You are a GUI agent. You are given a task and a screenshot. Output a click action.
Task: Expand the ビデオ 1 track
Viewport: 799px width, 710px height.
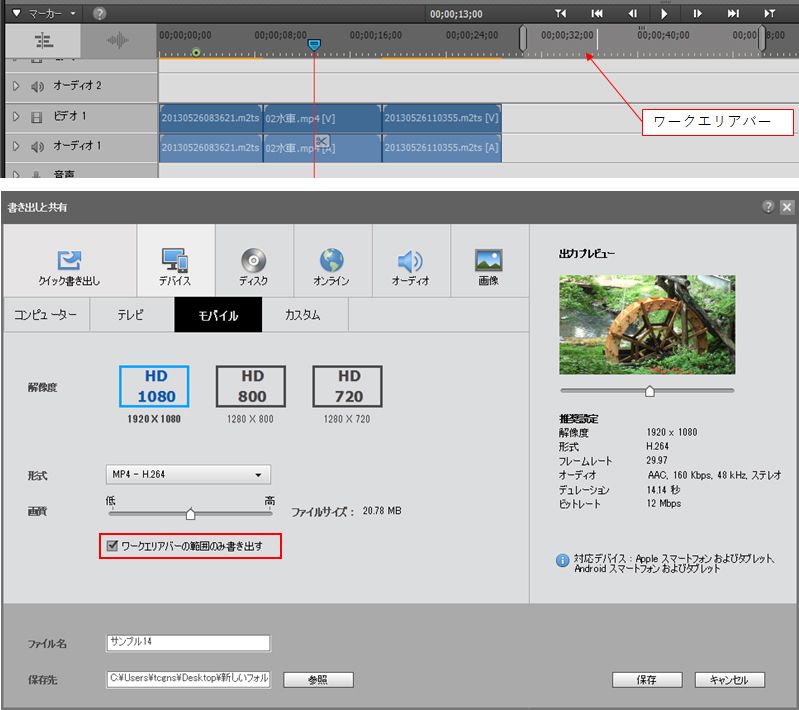click(16, 116)
